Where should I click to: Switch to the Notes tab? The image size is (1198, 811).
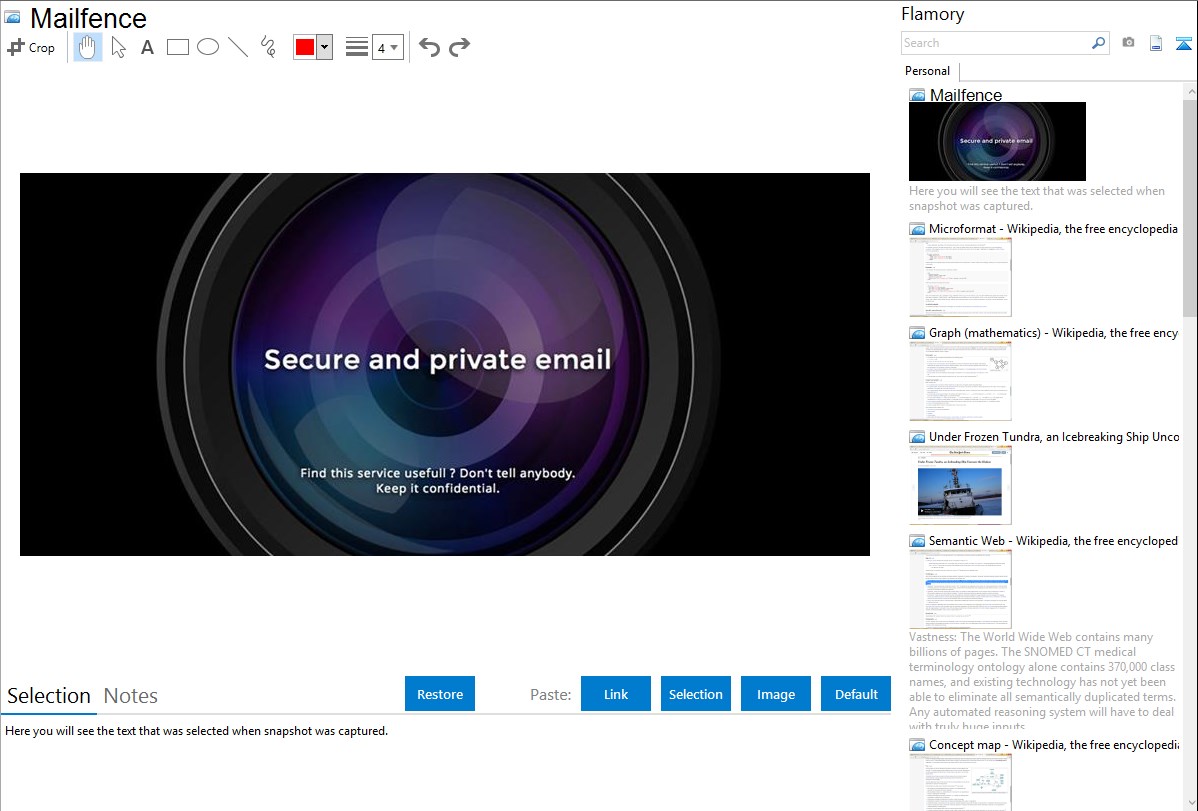[x=131, y=696]
